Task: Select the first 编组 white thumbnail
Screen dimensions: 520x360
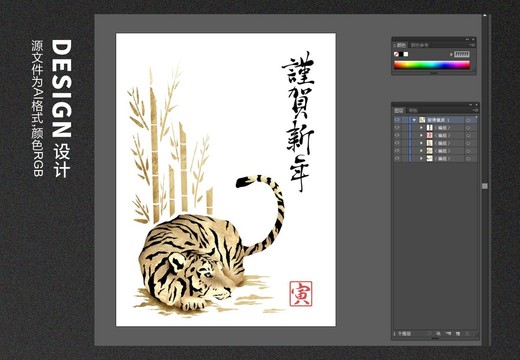Action: pyautogui.click(x=430, y=127)
